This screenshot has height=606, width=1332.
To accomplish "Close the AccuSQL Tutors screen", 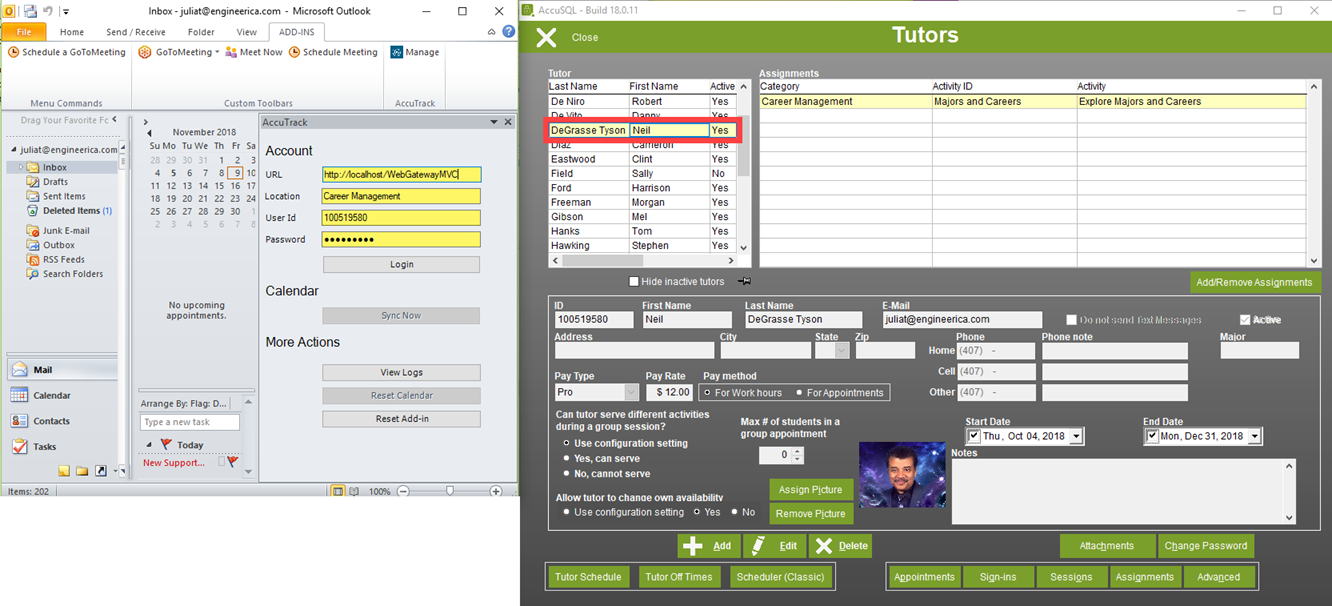I will (546, 38).
